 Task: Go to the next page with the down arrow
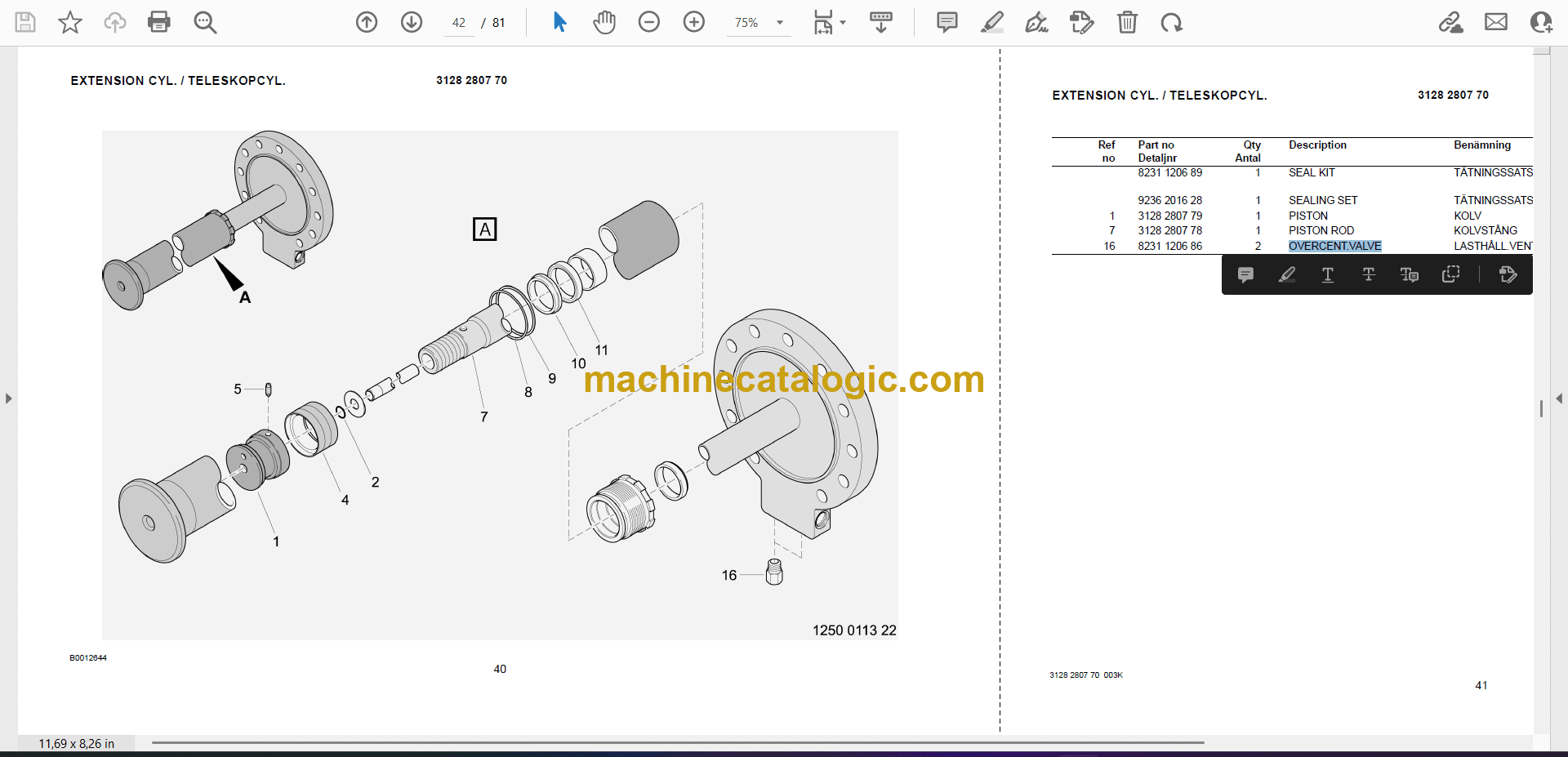412,22
